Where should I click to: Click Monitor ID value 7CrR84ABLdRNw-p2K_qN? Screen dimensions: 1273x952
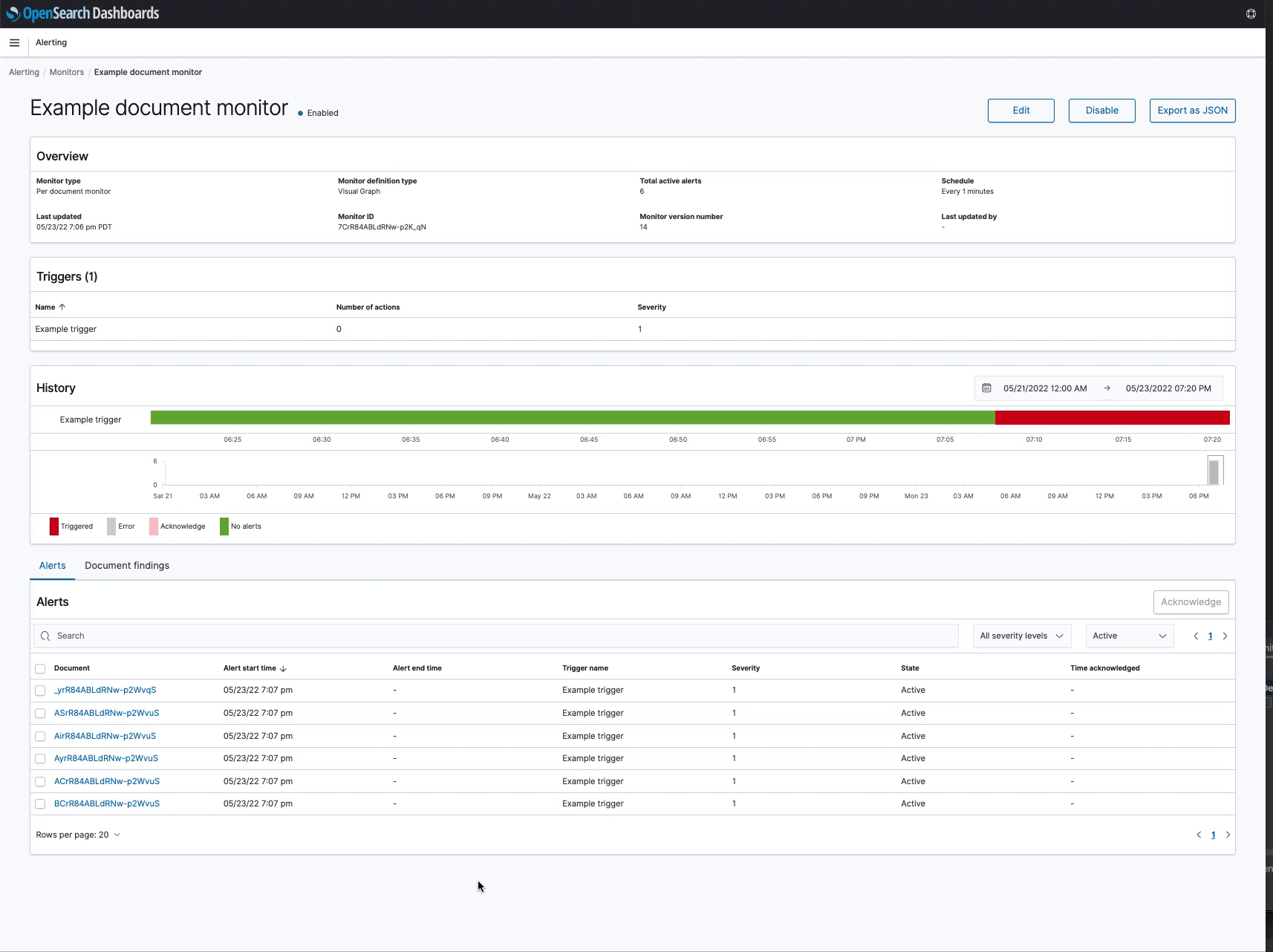click(x=382, y=227)
